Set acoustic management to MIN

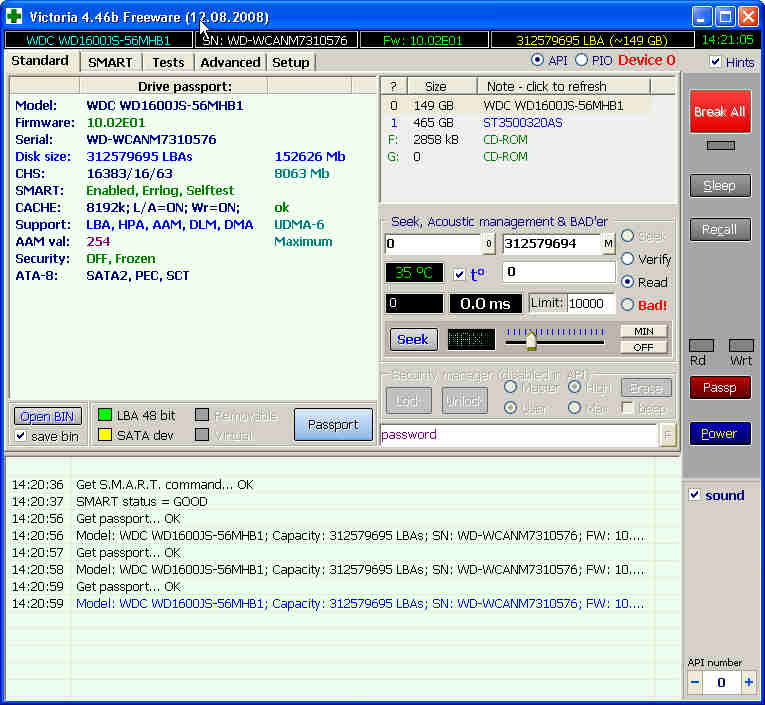644,331
